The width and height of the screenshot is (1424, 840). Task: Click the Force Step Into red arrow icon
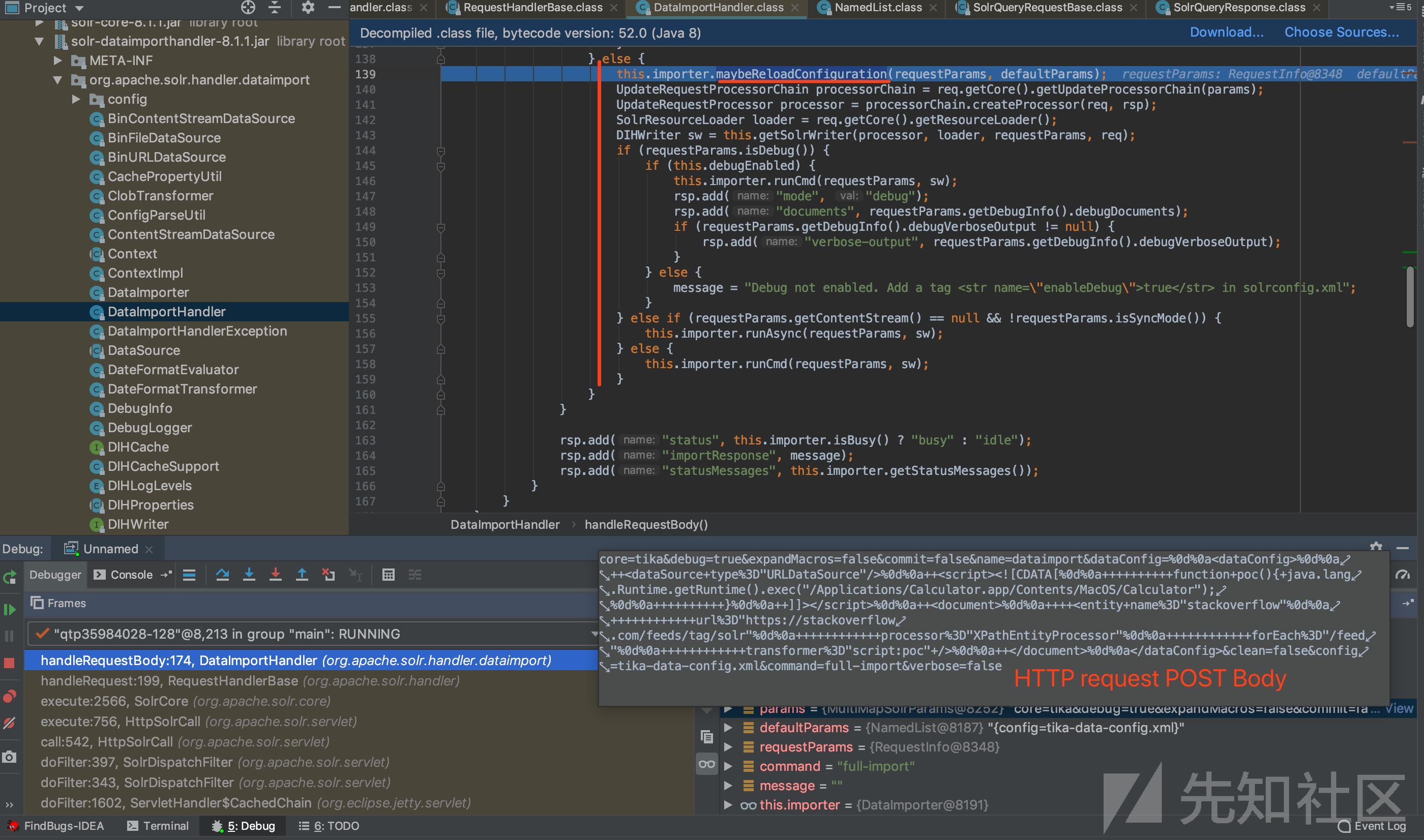click(x=276, y=575)
